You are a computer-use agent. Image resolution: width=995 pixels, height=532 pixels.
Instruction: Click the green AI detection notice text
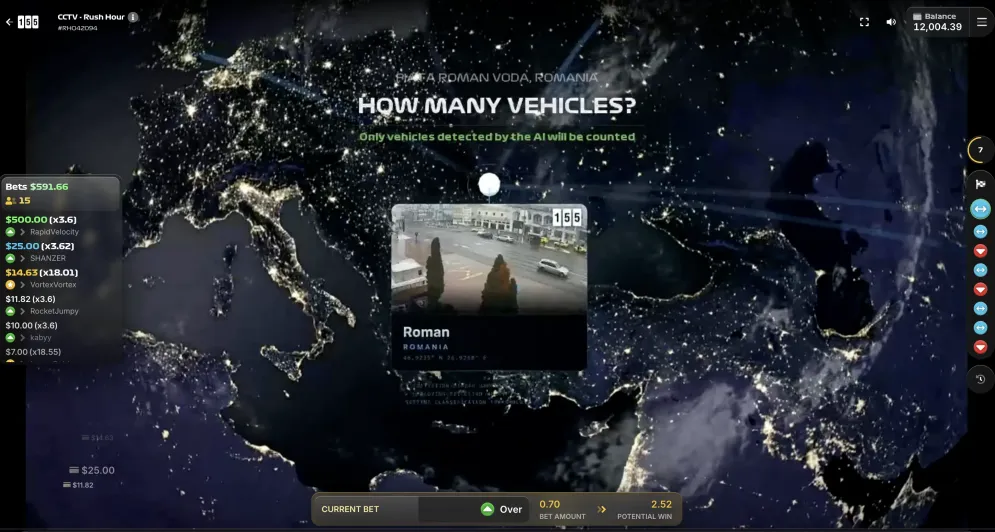(497, 136)
